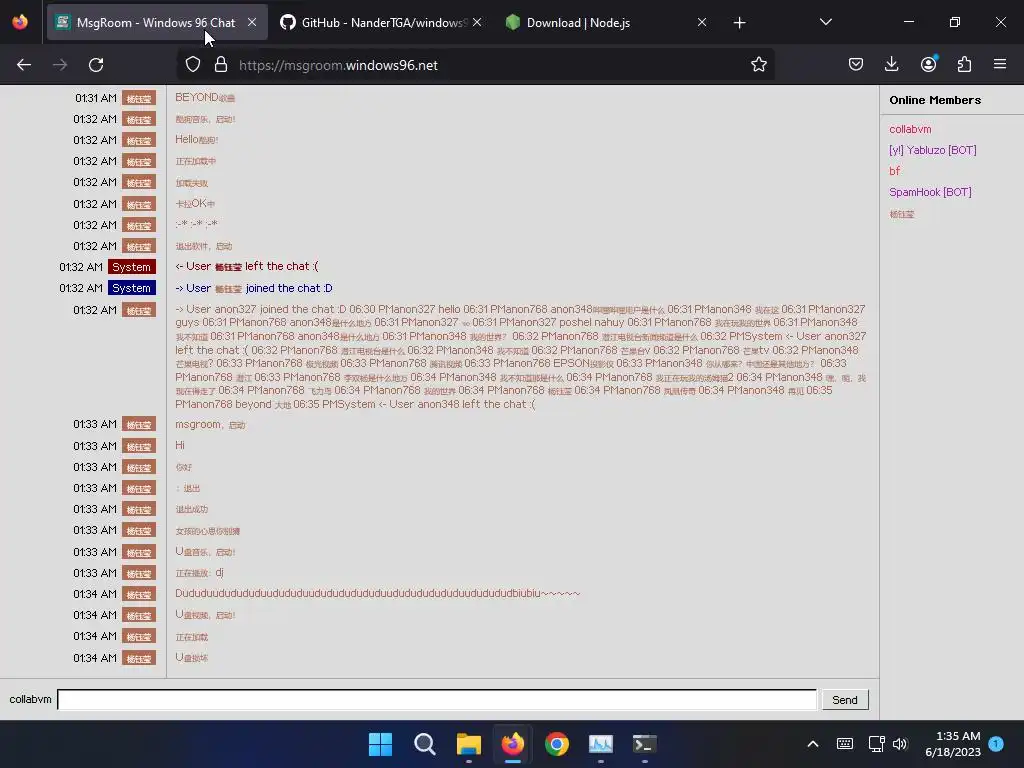The height and width of the screenshot is (768, 1024).
Task: Click the Firefox View icon at tab bar start
Action: click(x=20, y=22)
